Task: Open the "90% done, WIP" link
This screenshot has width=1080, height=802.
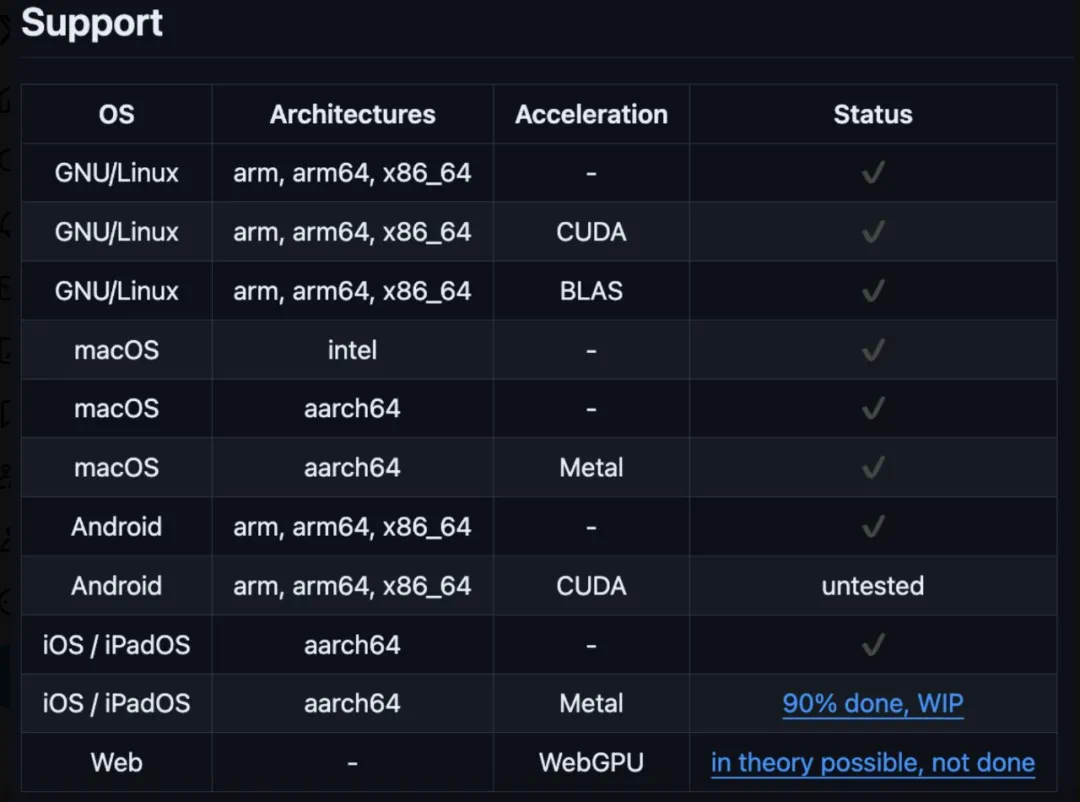Action: pos(873,704)
